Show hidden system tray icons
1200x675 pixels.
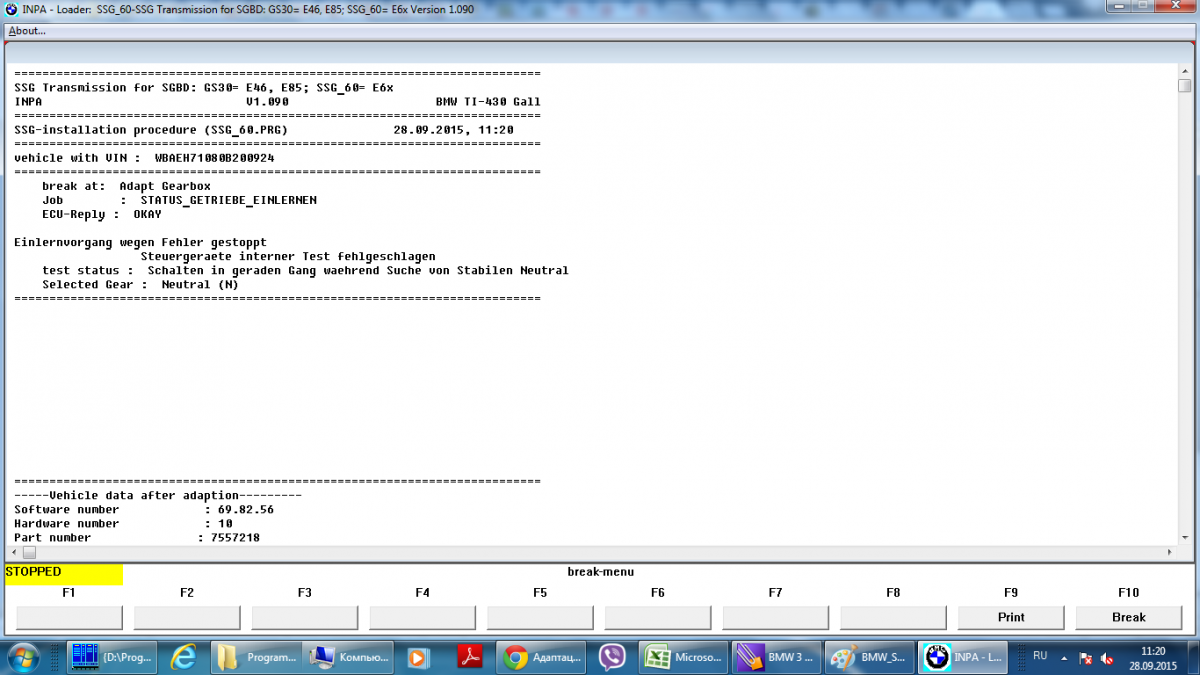pos(1063,657)
